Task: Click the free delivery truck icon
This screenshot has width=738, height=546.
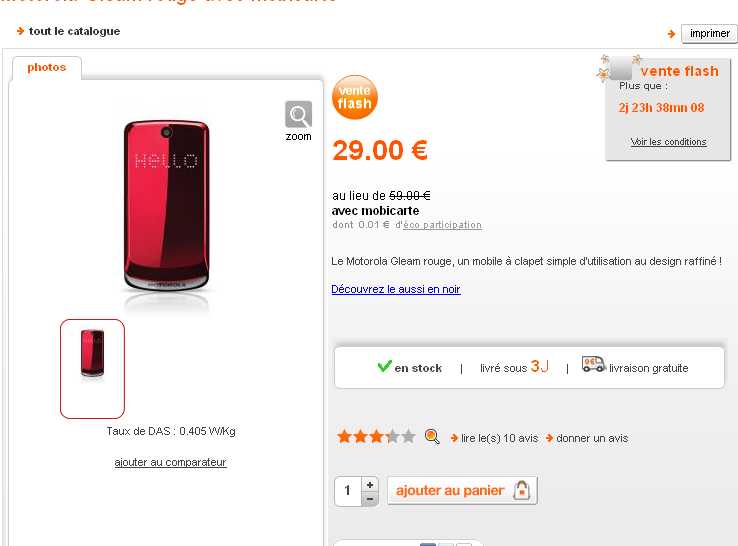Action: click(x=593, y=366)
